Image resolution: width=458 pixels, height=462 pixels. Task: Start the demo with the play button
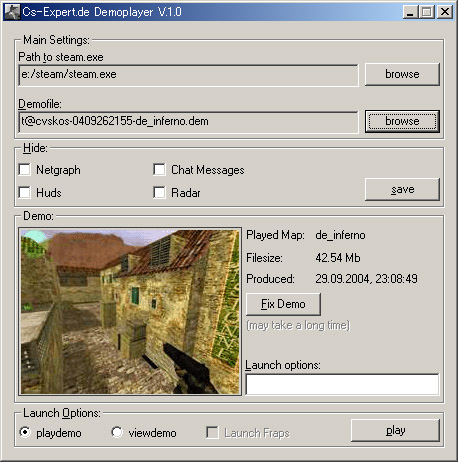[x=395, y=430]
